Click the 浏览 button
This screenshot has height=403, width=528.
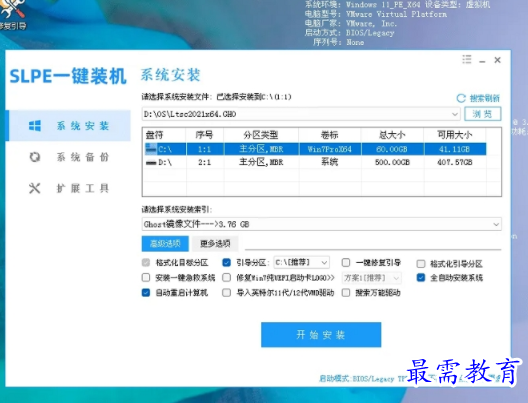click(x=483, y=114)
